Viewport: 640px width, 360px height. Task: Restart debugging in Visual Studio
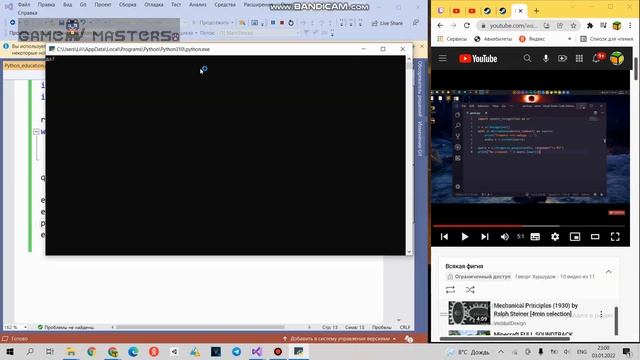[291, 23]
